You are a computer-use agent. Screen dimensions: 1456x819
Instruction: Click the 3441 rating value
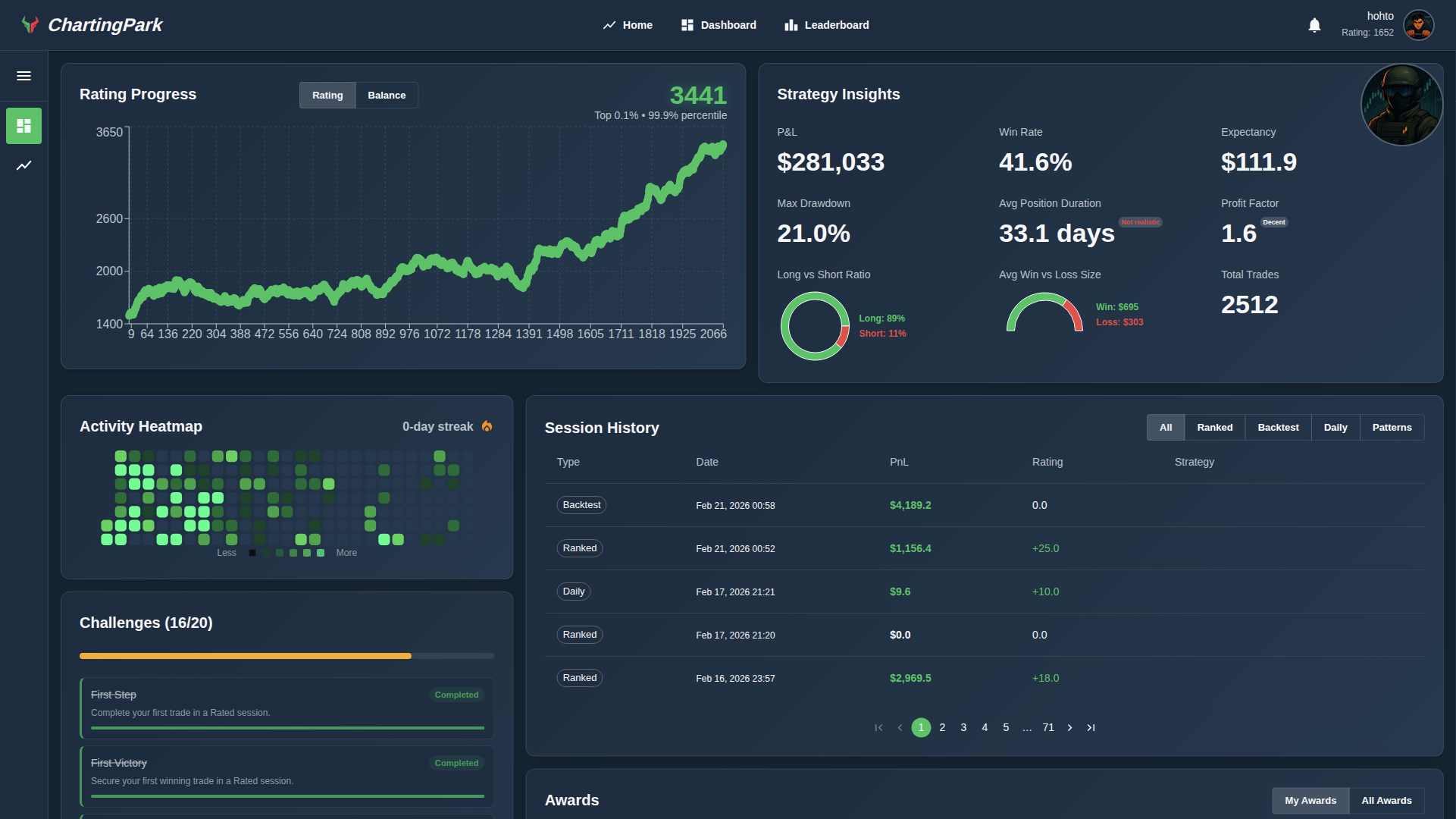(x=698, y=96)
